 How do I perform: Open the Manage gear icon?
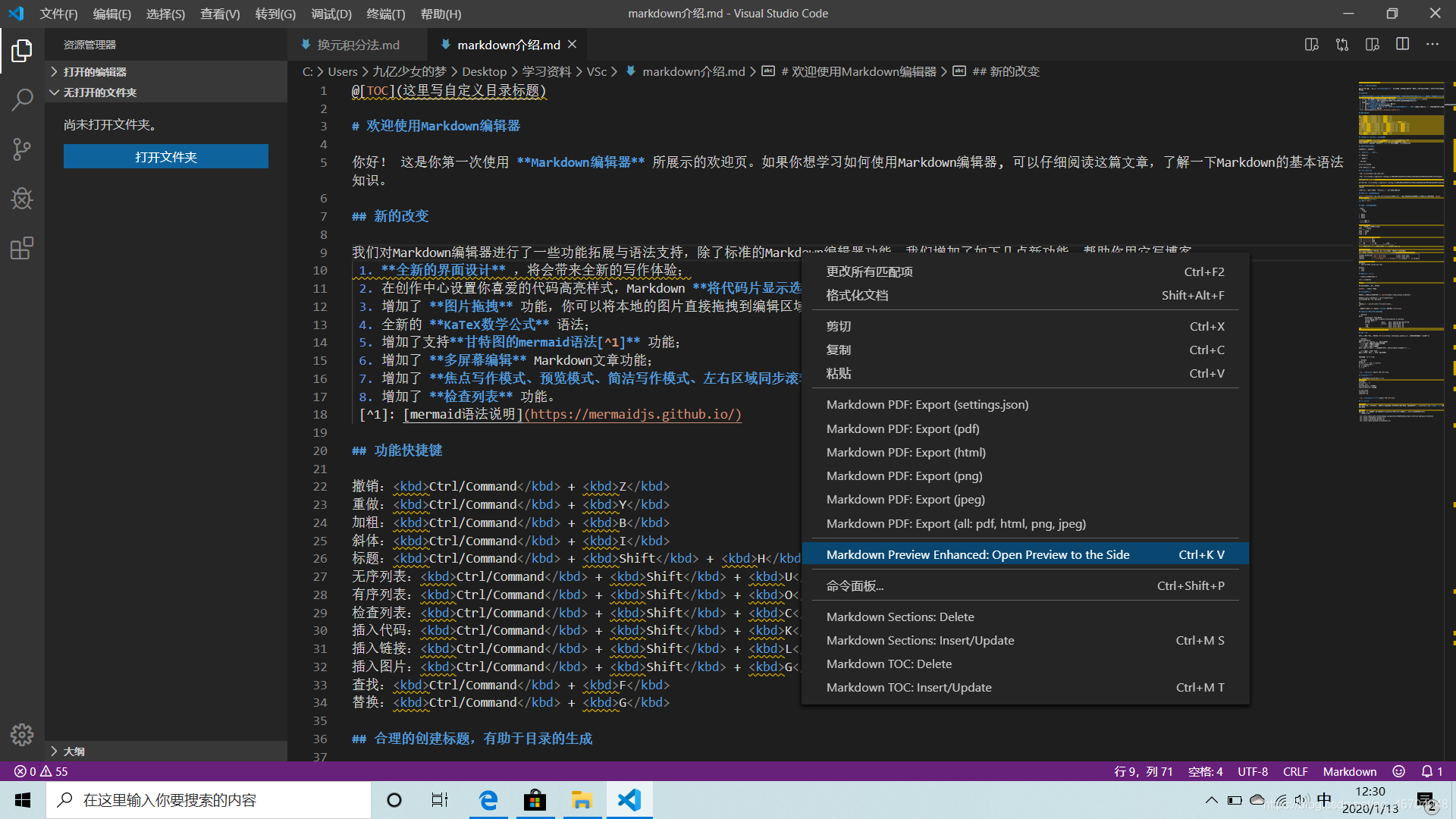click(x=22, y=734)
